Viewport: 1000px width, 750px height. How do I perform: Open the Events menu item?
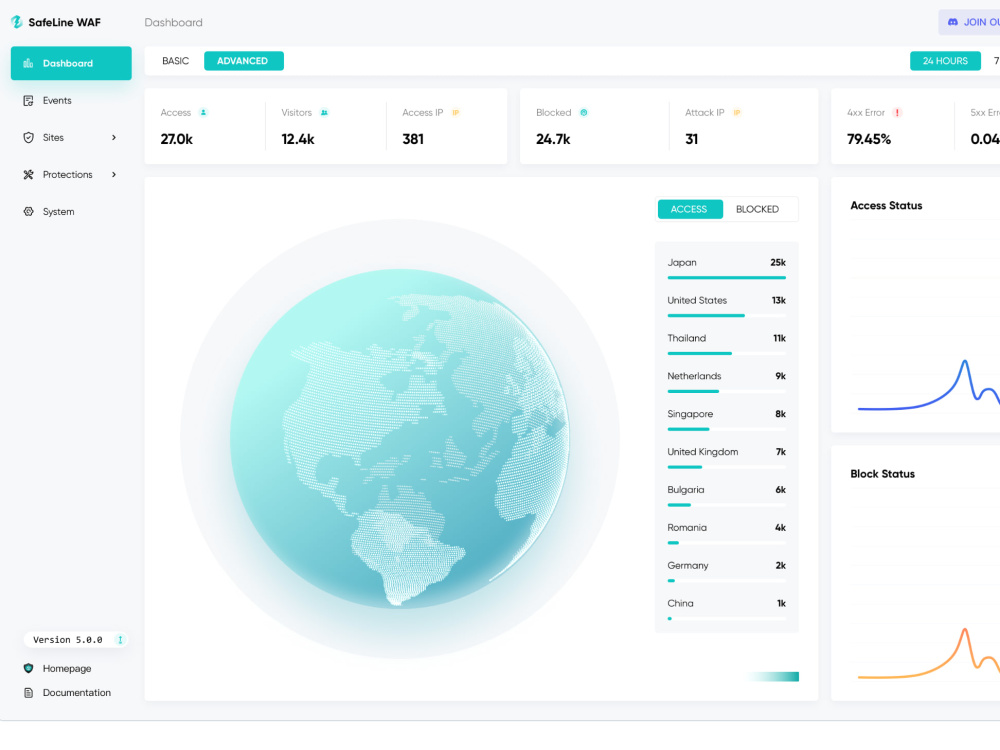tap(71, 101)
